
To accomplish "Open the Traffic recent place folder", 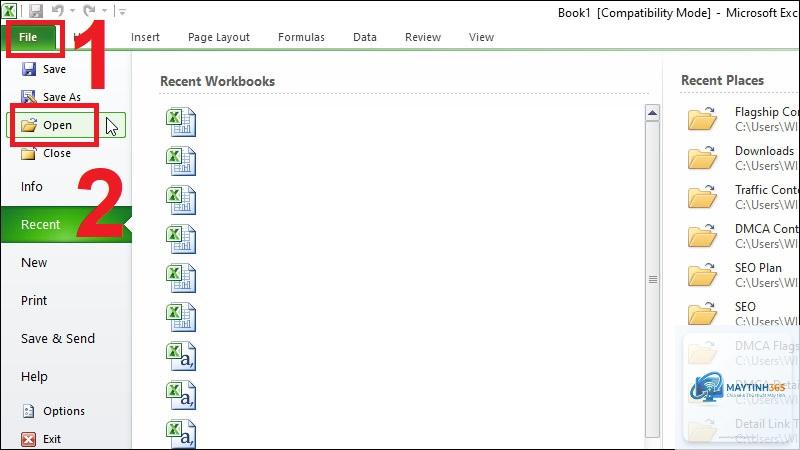I will (702, 196).
